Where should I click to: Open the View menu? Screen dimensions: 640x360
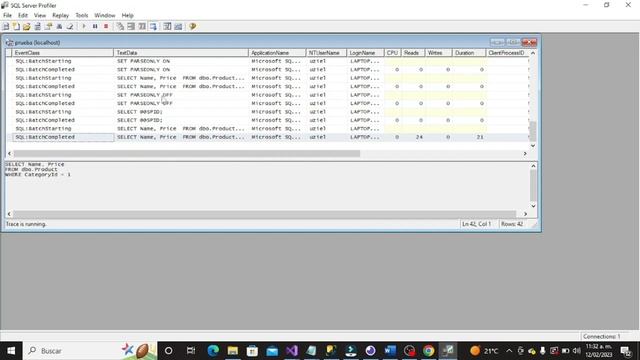coord(40,16)
